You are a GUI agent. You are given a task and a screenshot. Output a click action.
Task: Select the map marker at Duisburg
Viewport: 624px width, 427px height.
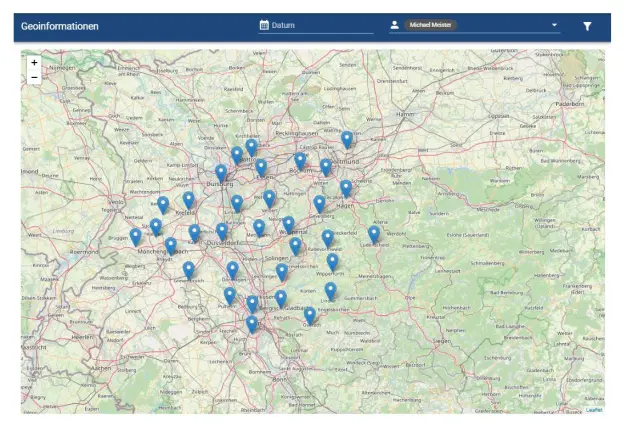(x=221, y=172)
